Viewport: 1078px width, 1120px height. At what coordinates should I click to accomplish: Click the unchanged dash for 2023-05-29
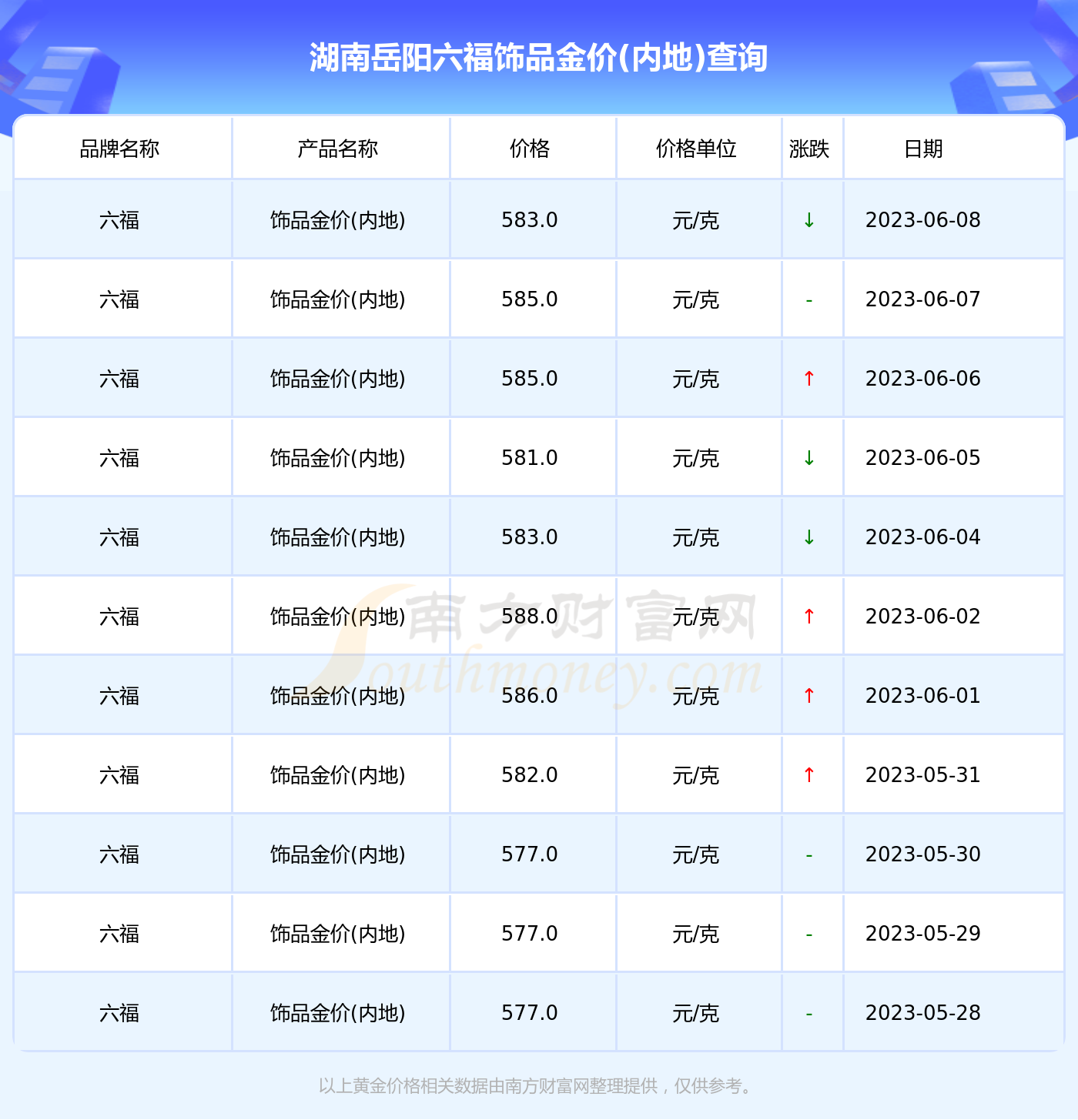pos(809,934)
